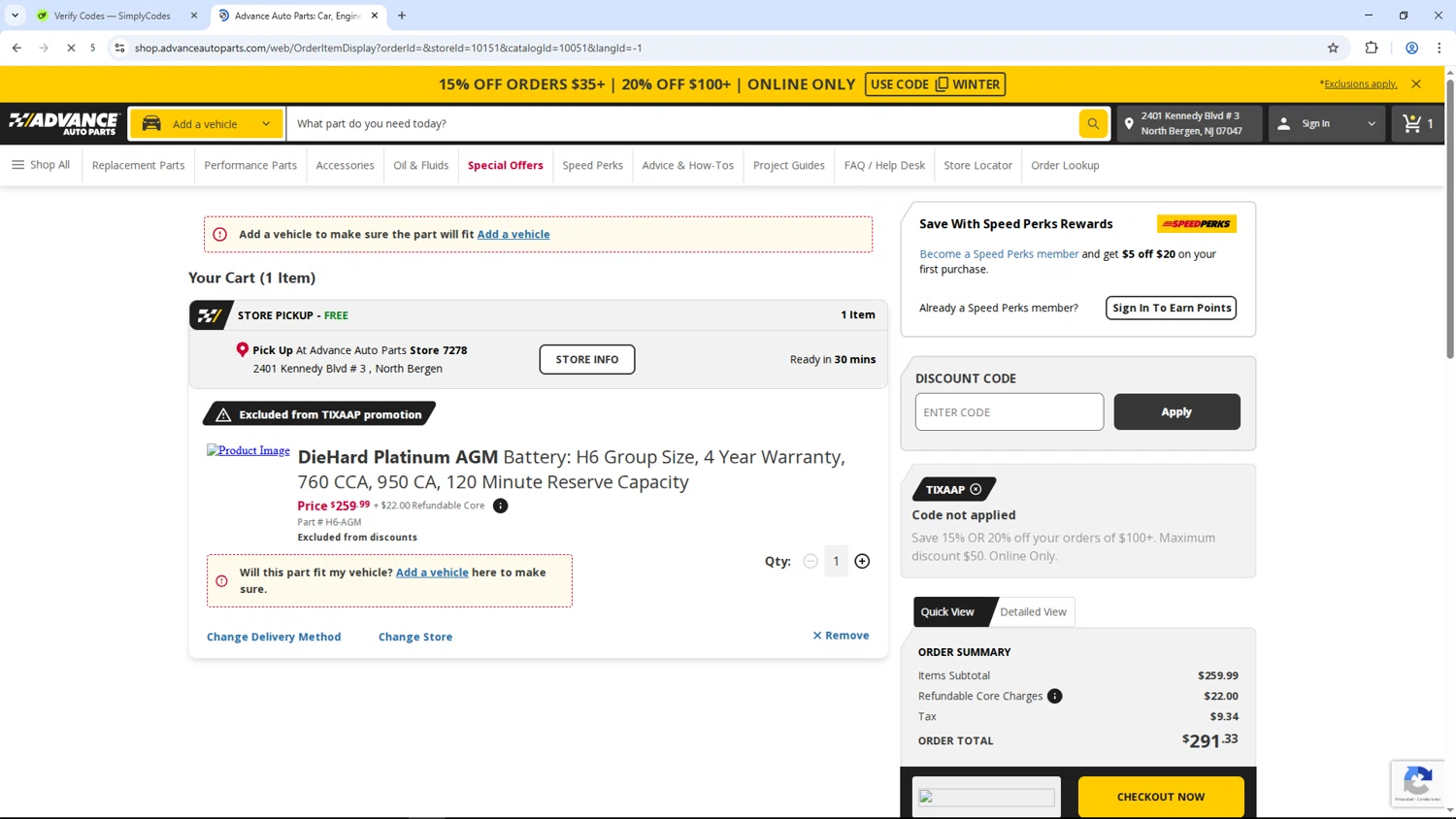Remove the DieHard battery from cart

click(841, 636)
